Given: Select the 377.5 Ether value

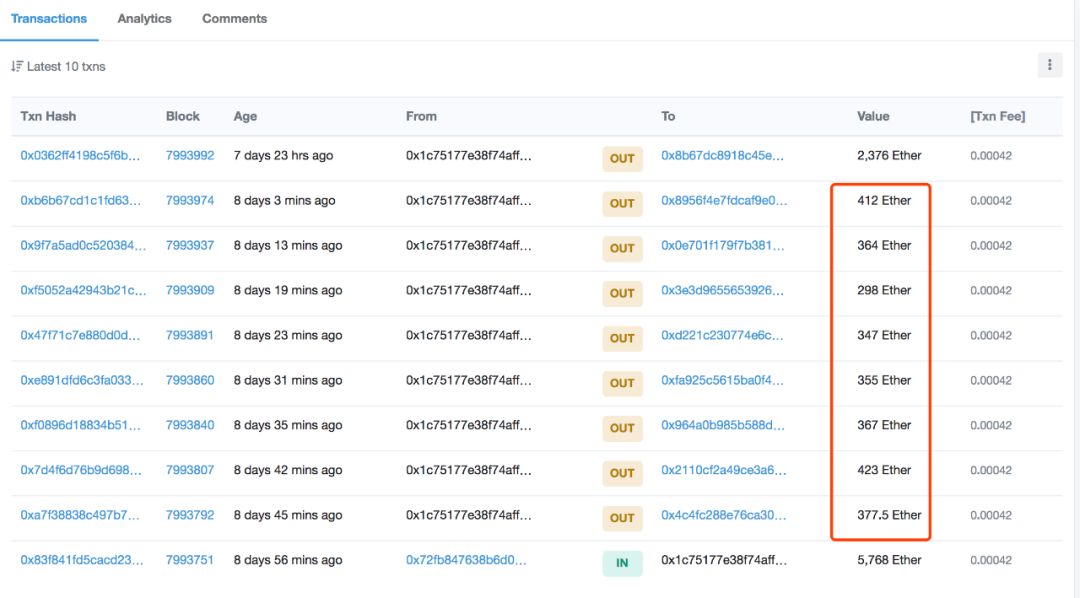Looking at the screenshot, I should tap(889, 515).
